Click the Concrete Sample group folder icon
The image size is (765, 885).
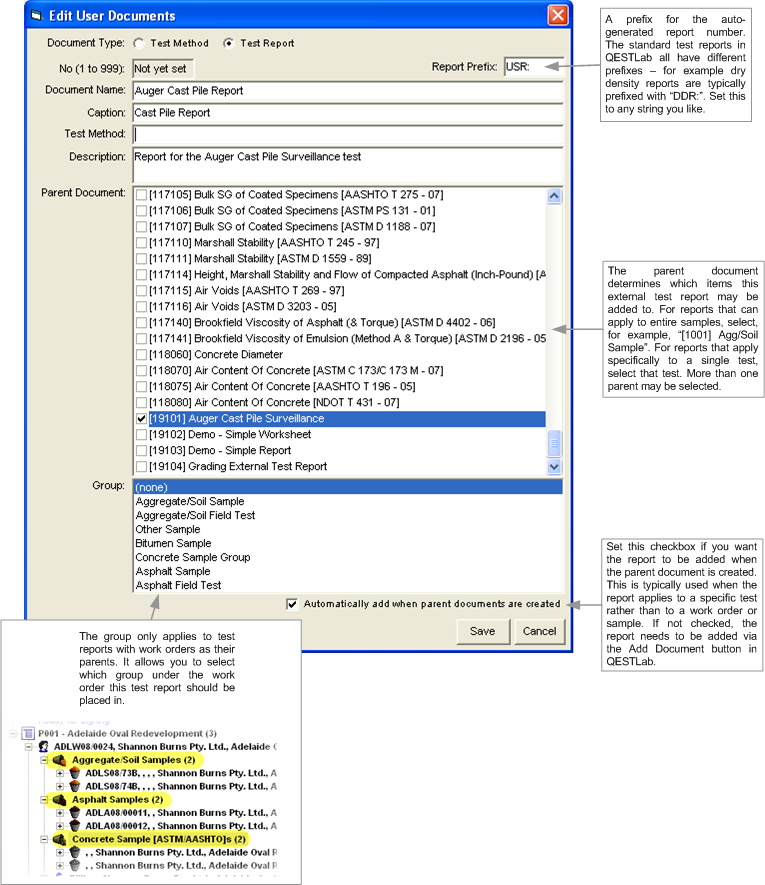point(60,840)
